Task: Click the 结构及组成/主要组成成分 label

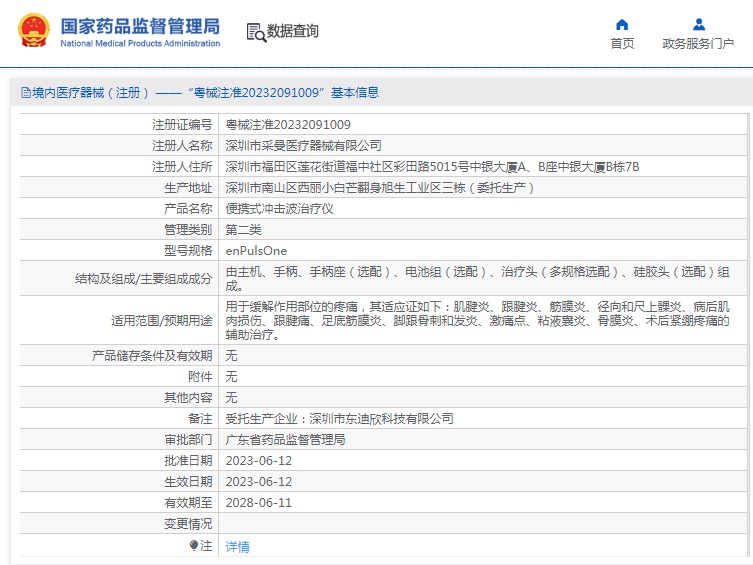Action: pyautogui.click(x=144, y=278)
